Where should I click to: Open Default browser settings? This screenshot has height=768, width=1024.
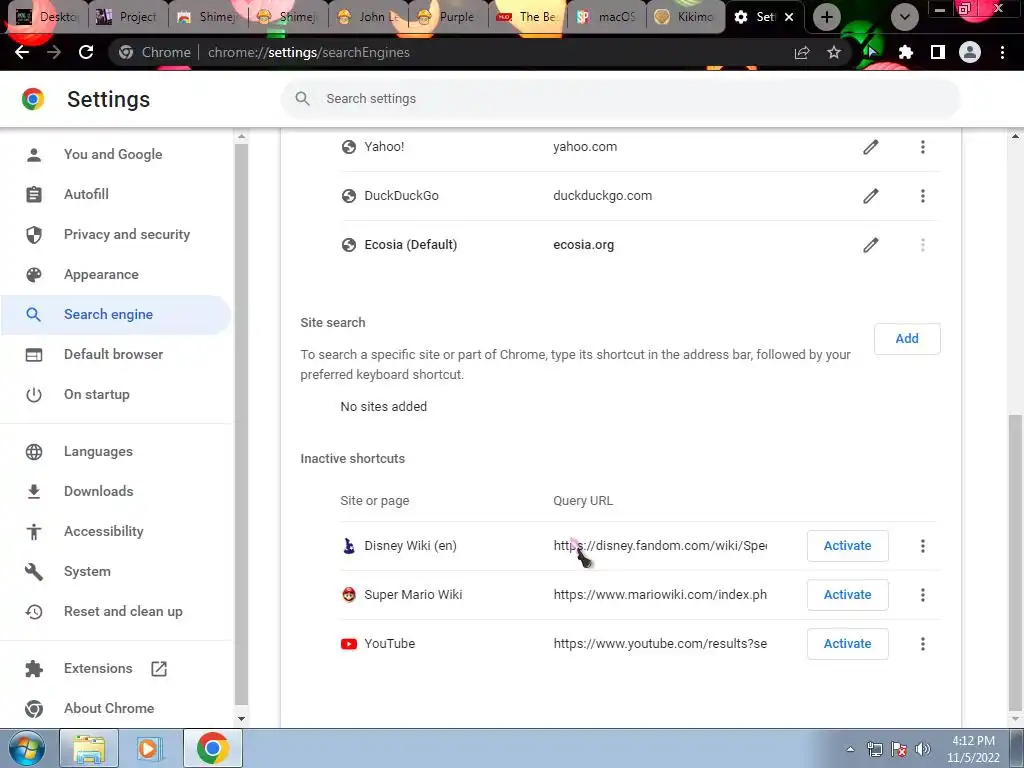tap(115, 354)
